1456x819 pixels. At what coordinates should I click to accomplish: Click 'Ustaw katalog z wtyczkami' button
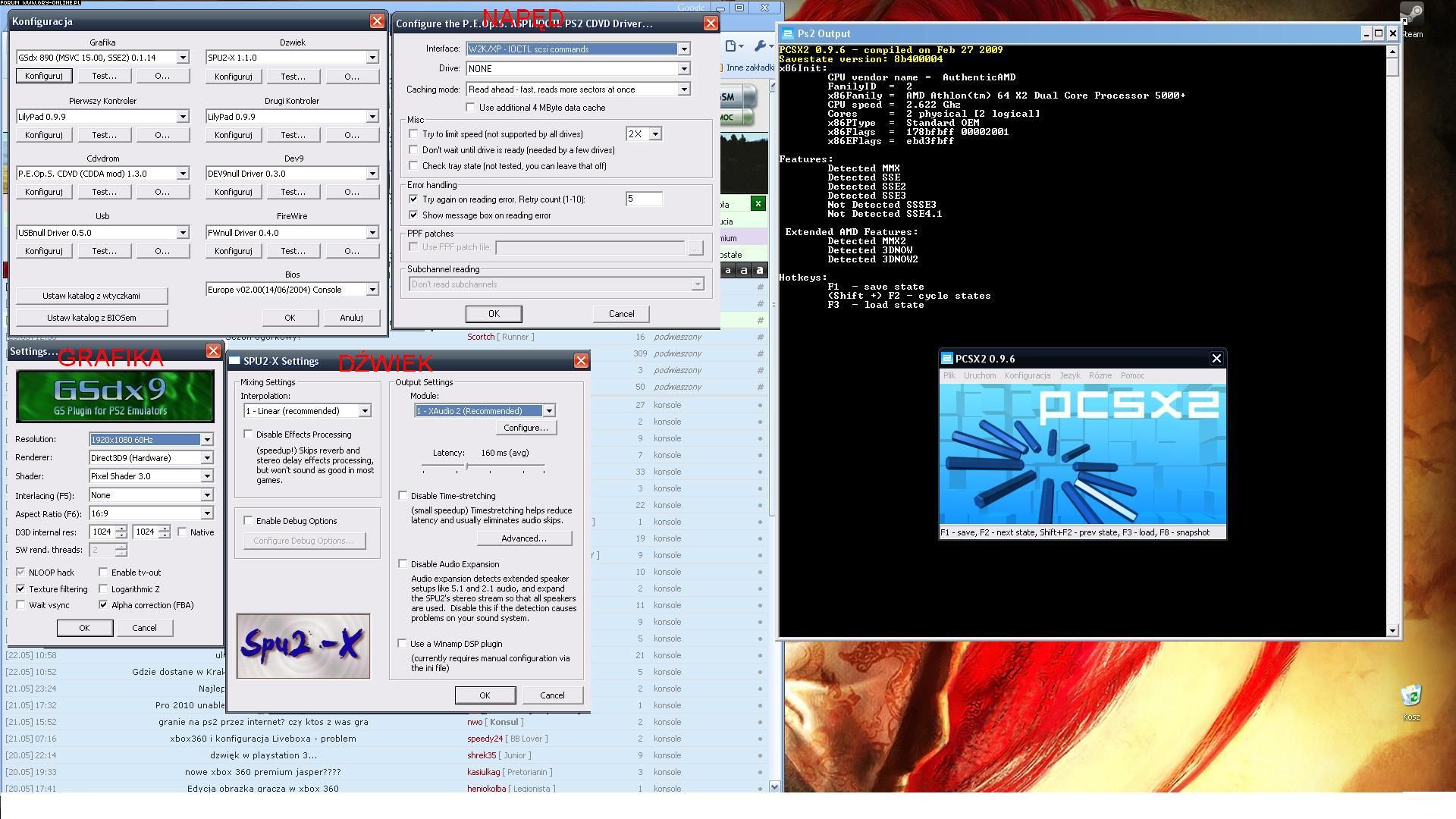(92, 296)
